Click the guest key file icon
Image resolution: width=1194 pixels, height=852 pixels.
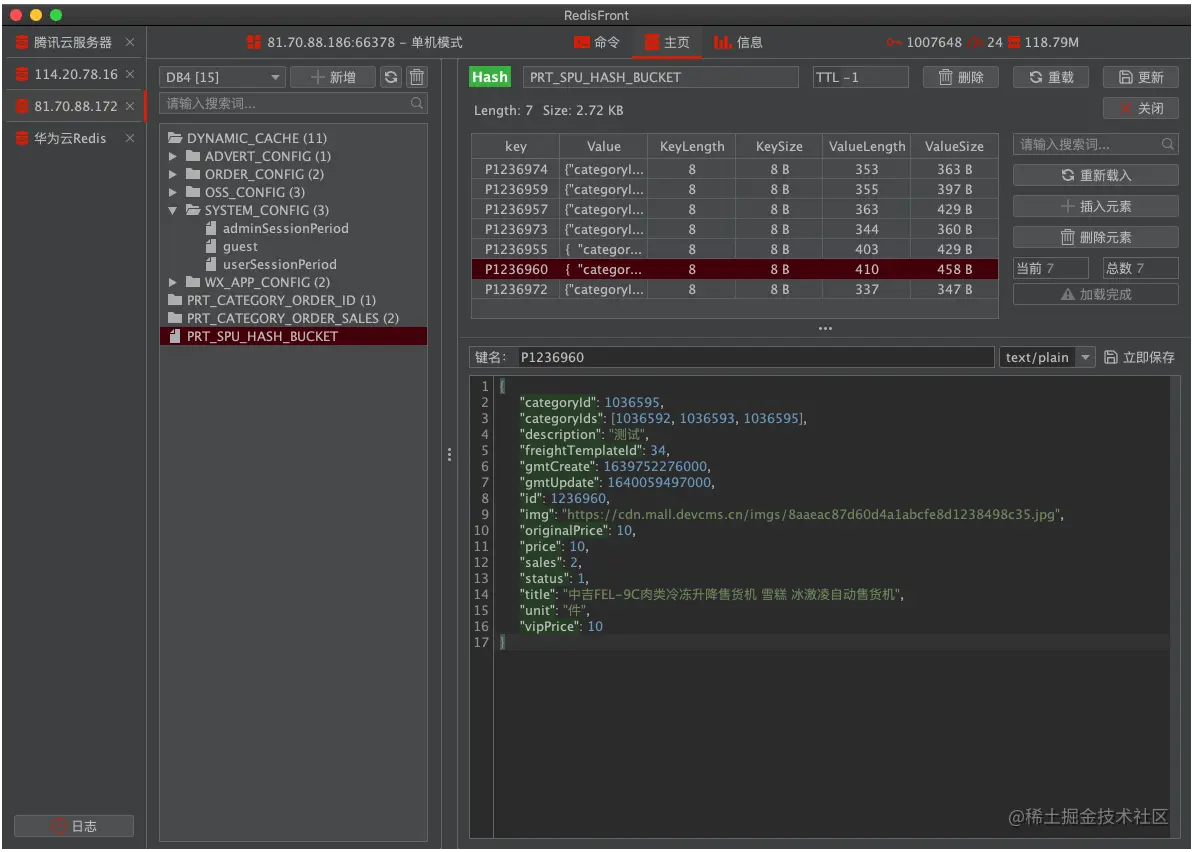point(211,246)
